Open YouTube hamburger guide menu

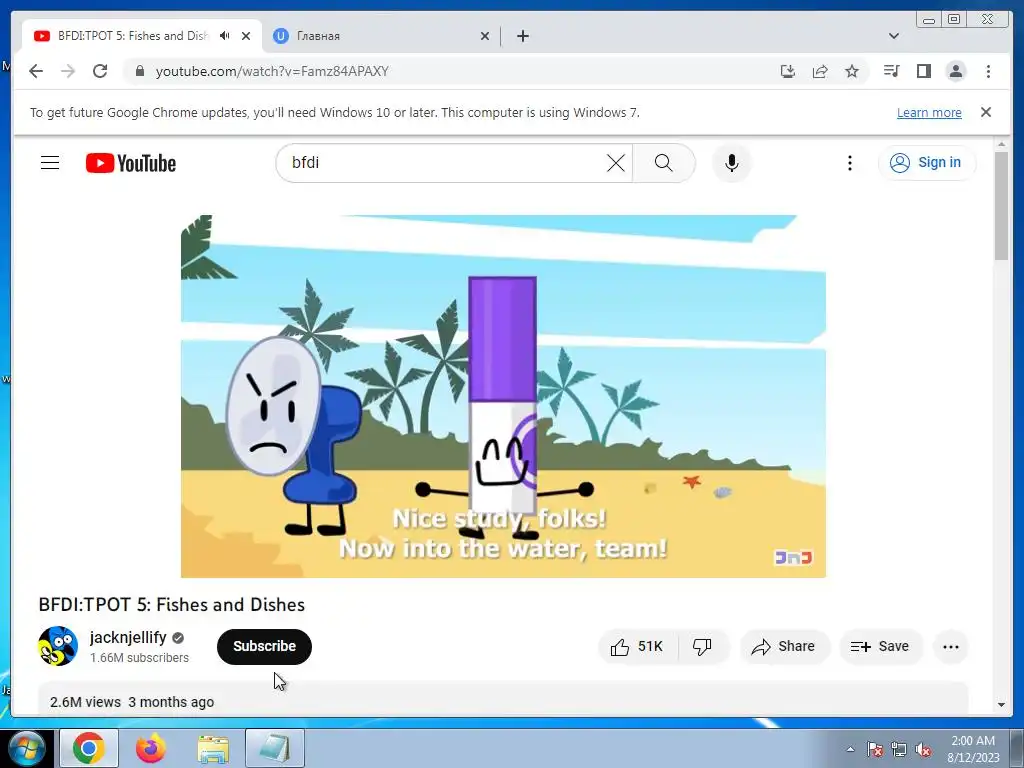click(50, 163)
